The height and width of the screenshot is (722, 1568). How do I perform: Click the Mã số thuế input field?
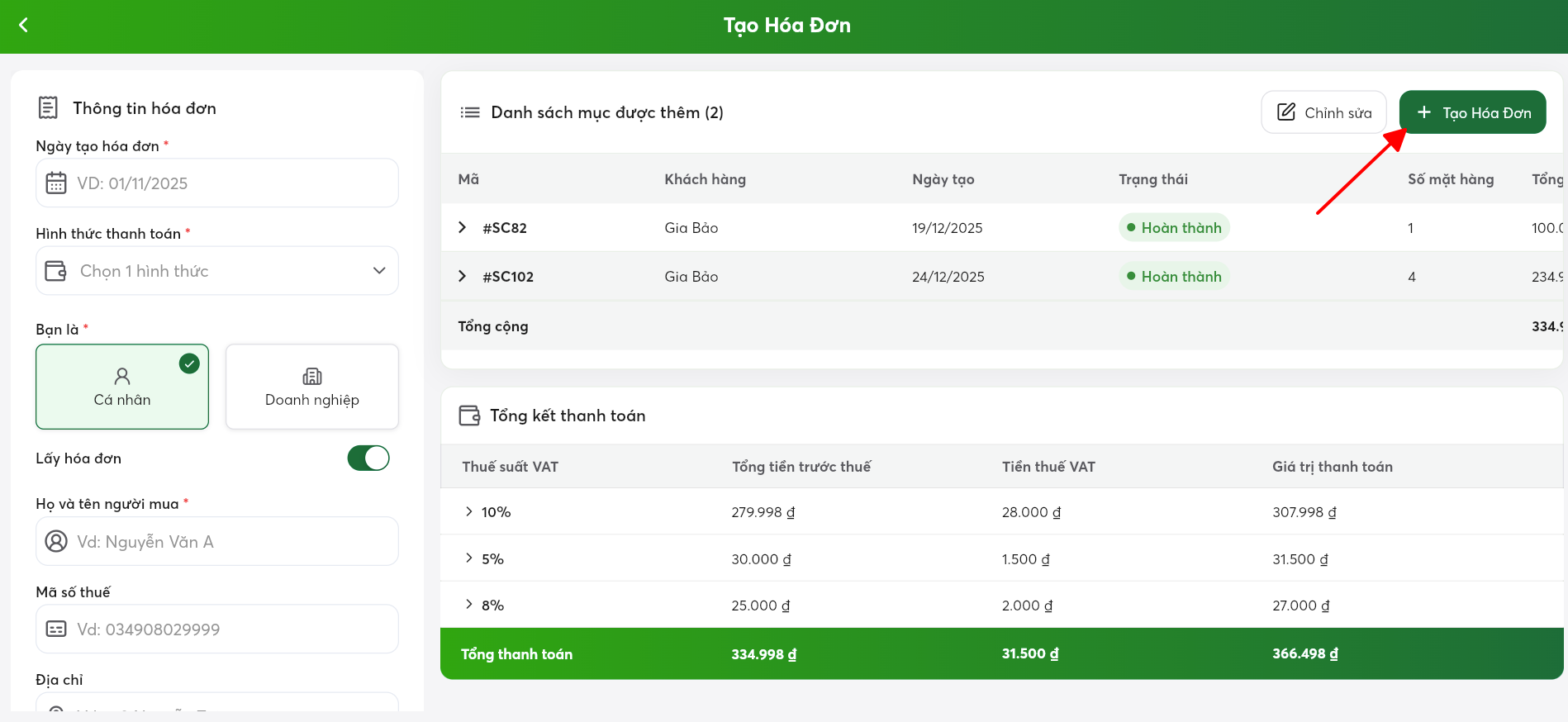[x=231, y=629]
